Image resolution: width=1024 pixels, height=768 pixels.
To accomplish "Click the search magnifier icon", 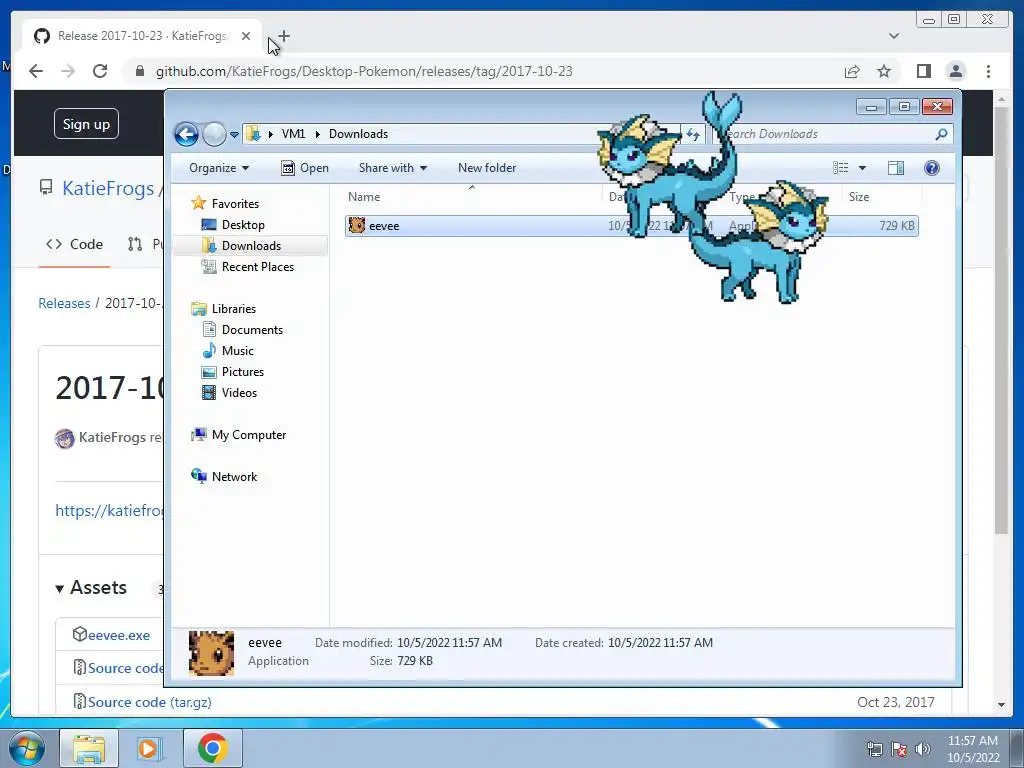I will click(941, 134).
